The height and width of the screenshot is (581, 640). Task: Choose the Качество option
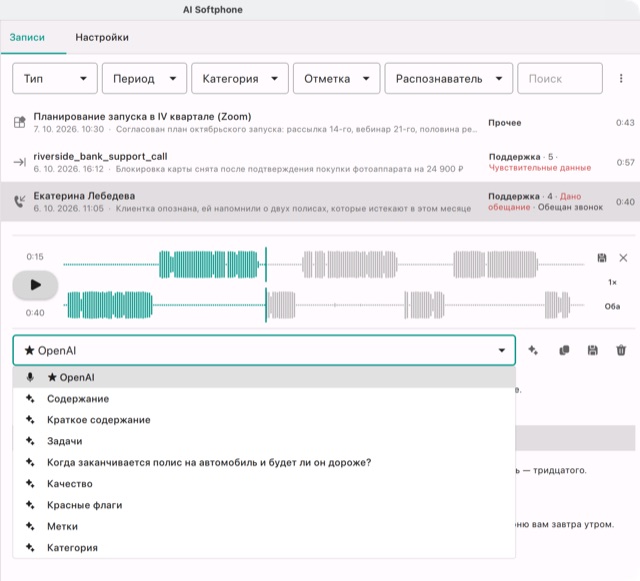(x=264, y=483)
